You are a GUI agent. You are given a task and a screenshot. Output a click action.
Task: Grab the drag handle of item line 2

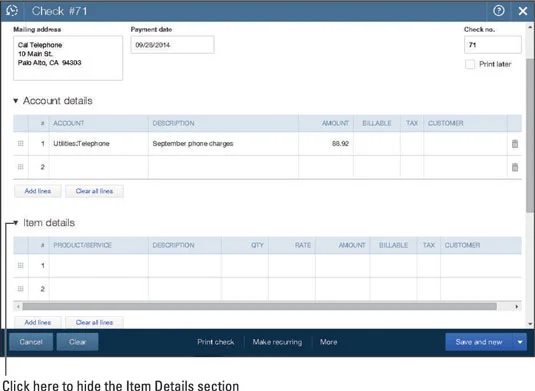[x=20, y=289]
